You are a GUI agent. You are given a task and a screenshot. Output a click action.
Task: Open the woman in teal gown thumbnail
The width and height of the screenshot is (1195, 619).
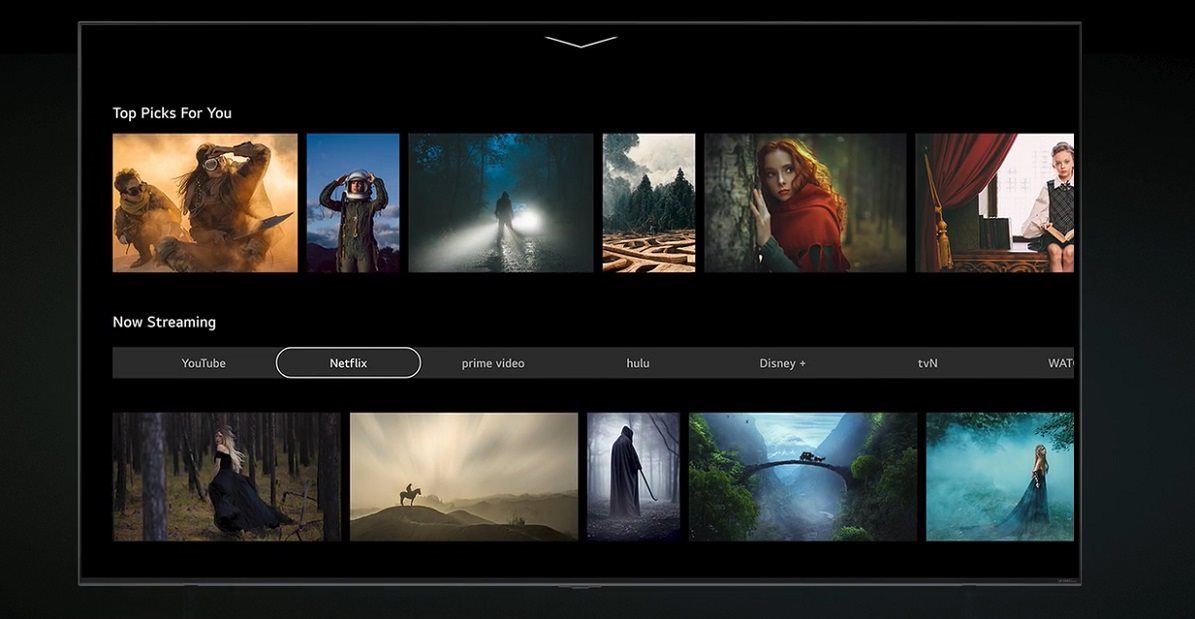point(1000,477)
